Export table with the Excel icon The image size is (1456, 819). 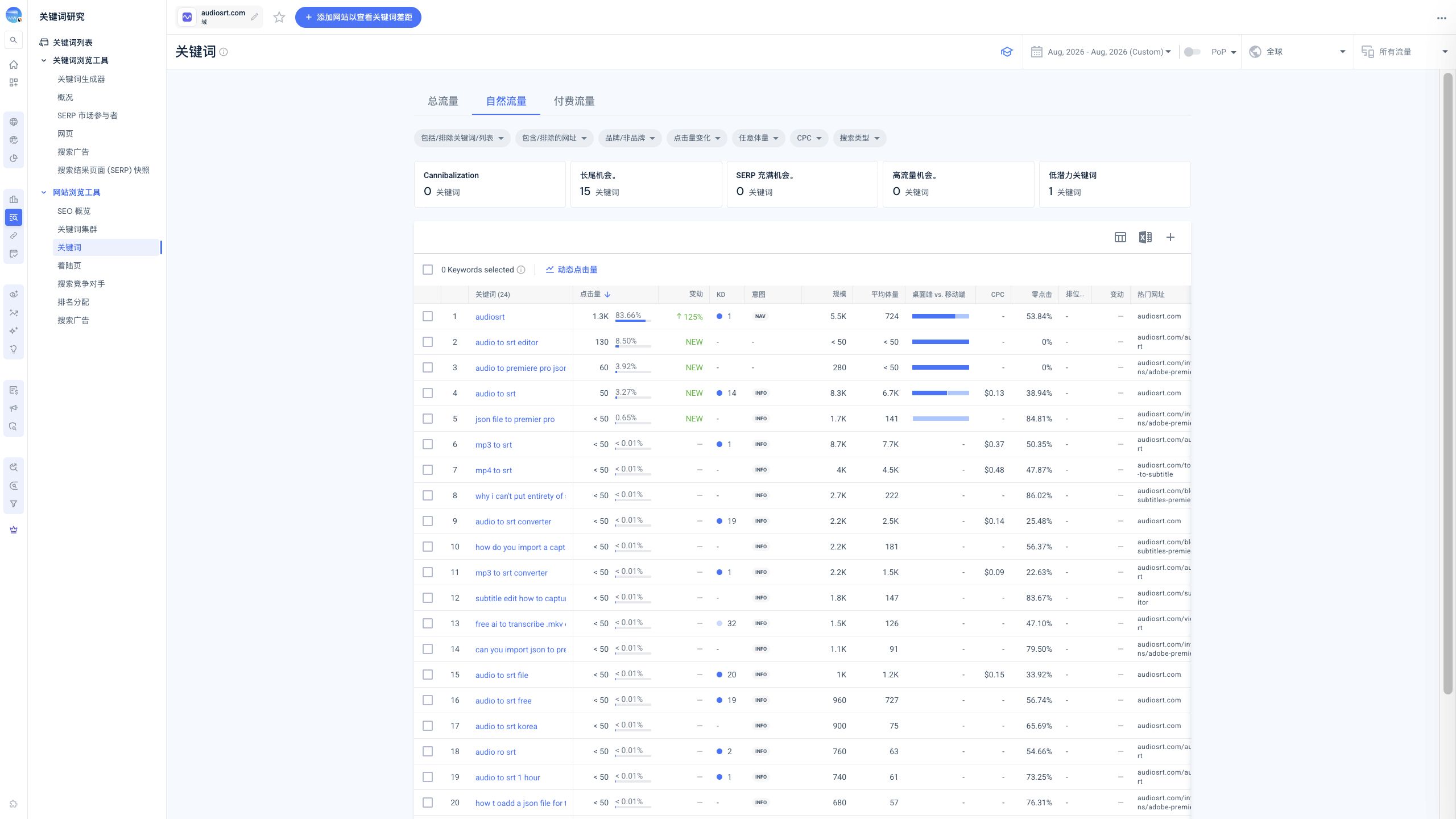click(1145, 237)
